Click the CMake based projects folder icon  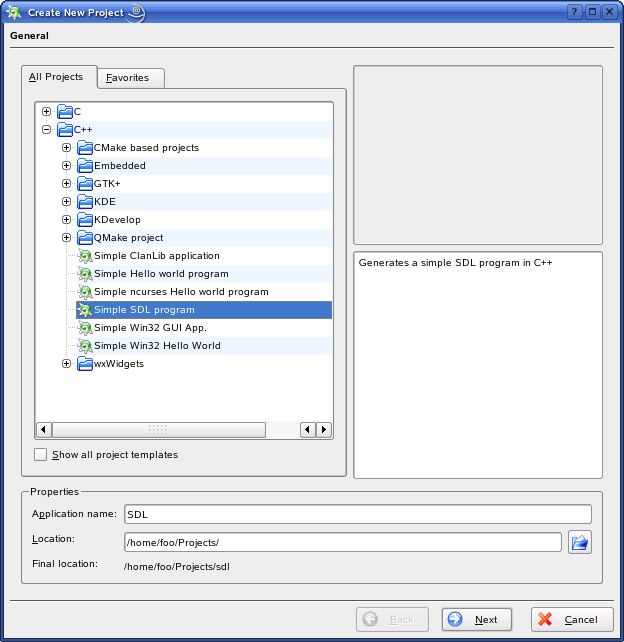[x=85, y=147]
